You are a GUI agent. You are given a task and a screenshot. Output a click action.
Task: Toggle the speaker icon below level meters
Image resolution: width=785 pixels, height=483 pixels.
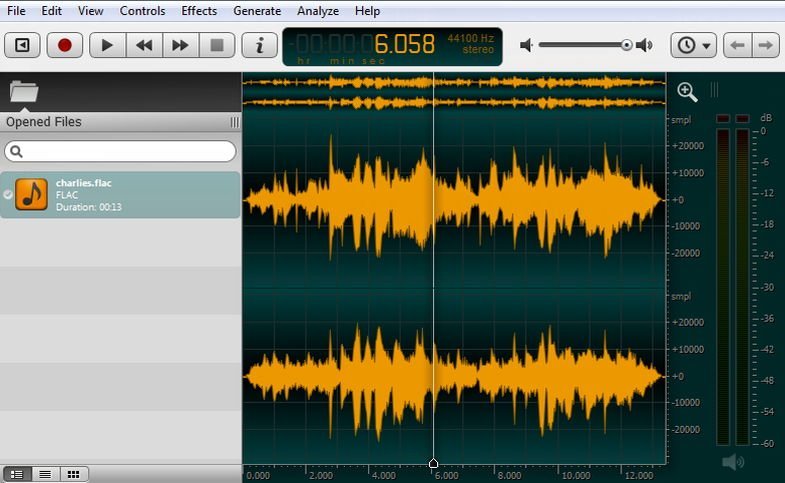(x=733, y=461)
